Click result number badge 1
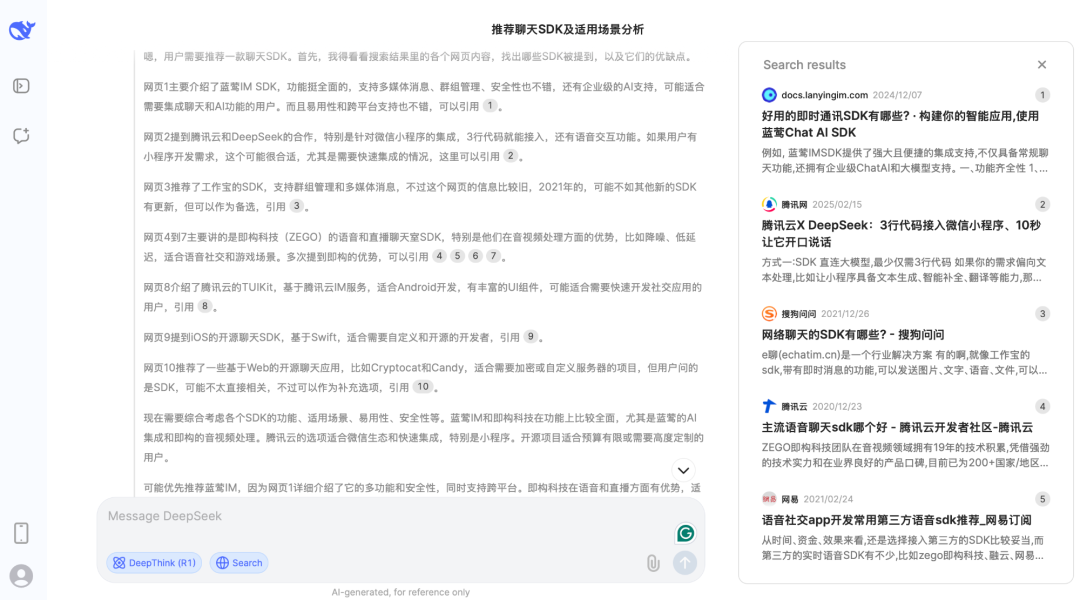 tap(1042, 95)
